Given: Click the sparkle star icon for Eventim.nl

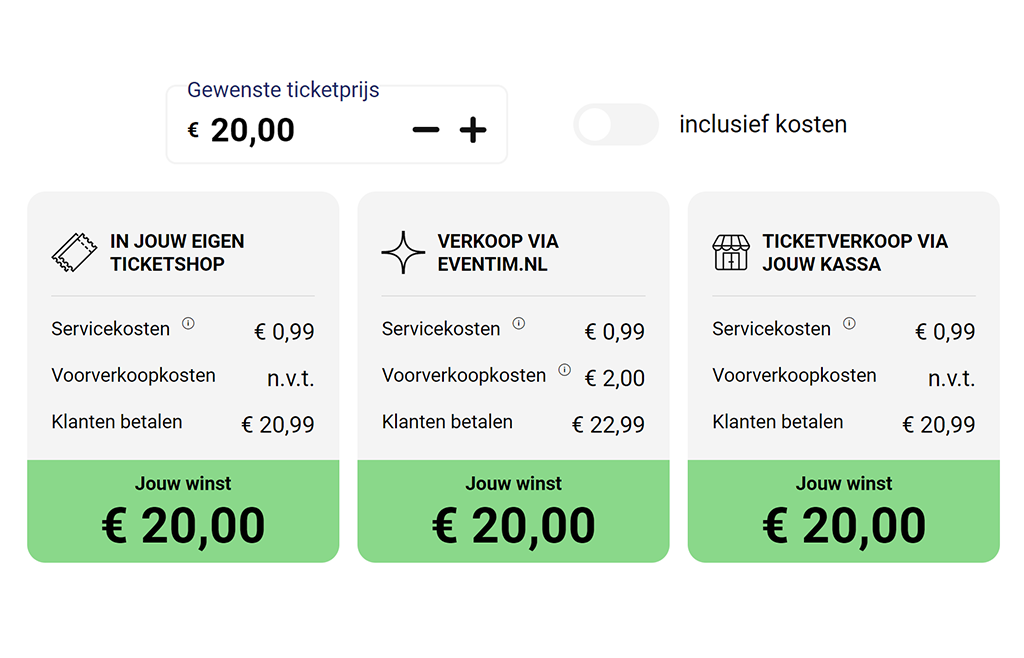Looking at the screenshot, I should [403, 252].
